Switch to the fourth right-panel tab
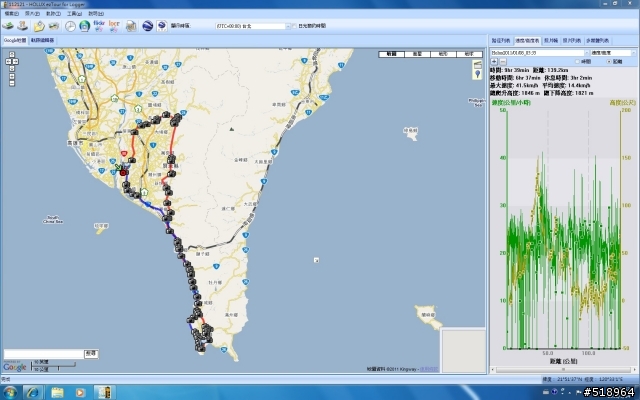The image size is (640, 400). pyautogui.click(x=571, y=41)
